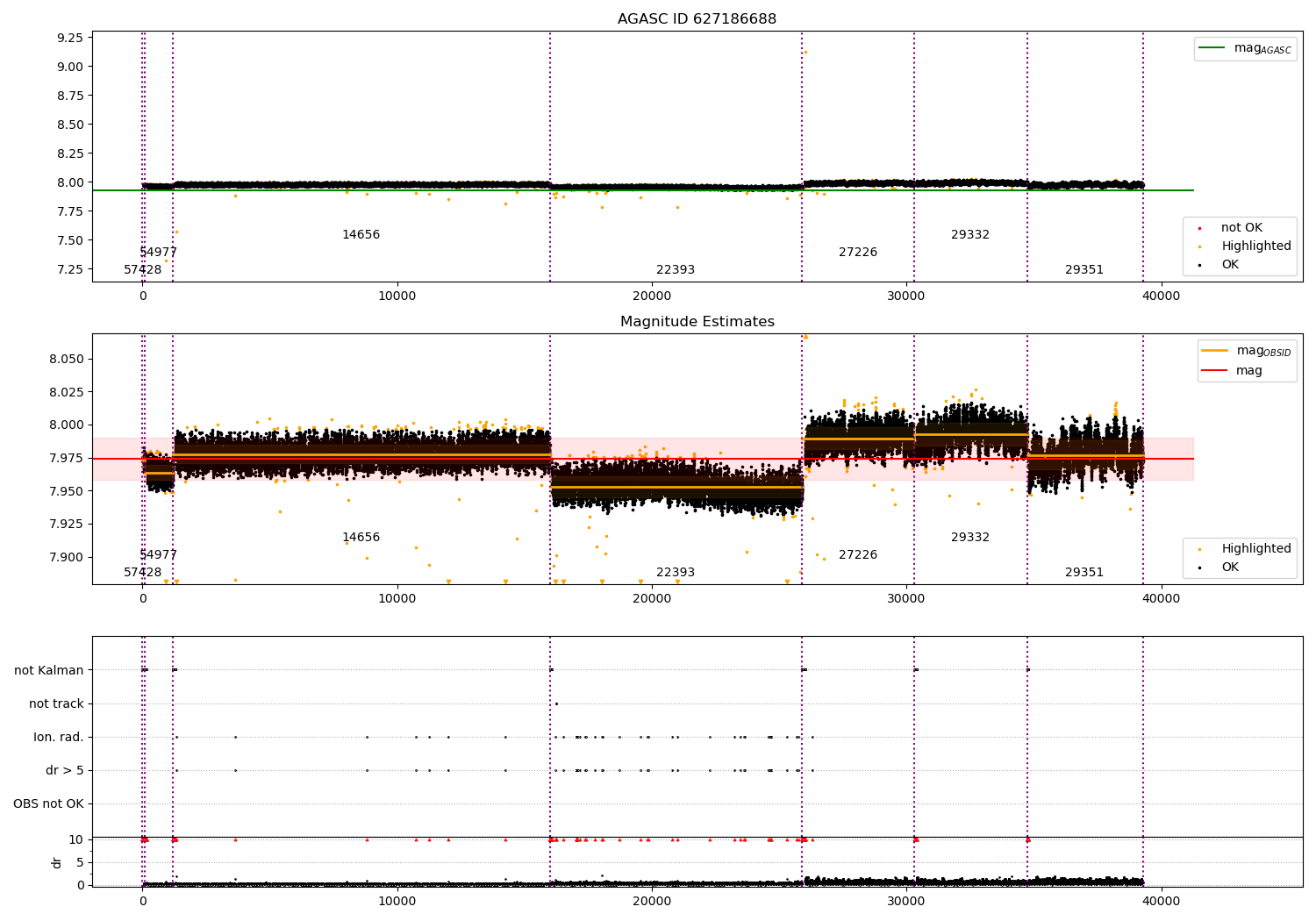Click the 'AGASC ID 627186688' plot title
The width and height of the screenshot is (1316, 921).
[697, 18]
